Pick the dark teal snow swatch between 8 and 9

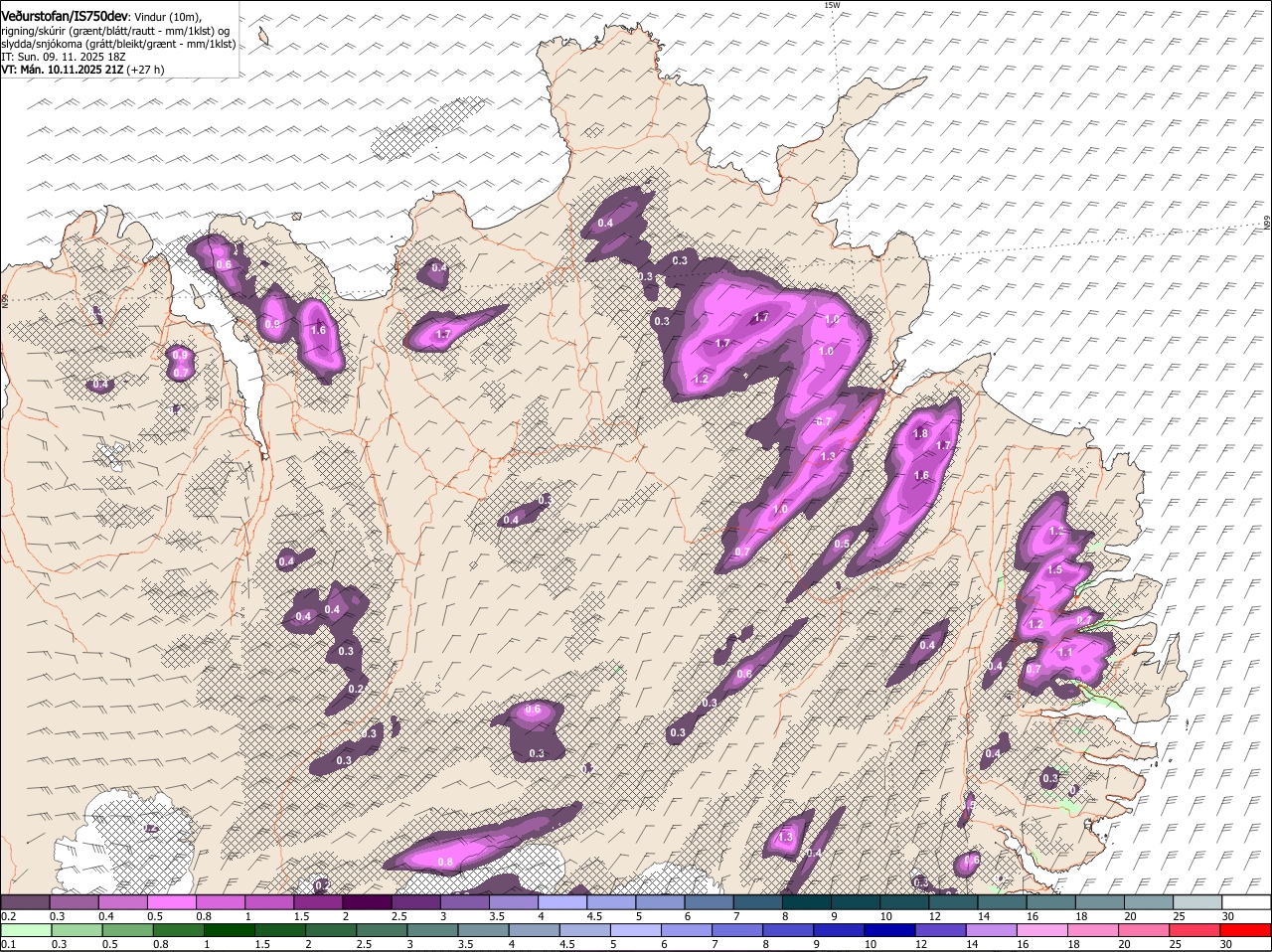pyautogui.click(x=807, y=901)
